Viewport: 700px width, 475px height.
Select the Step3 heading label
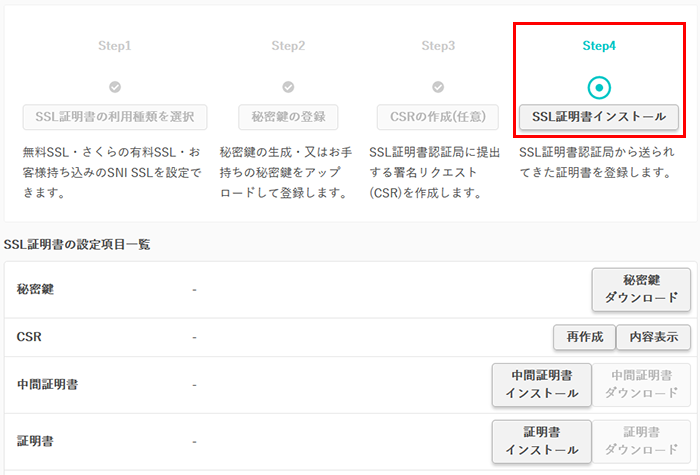[438, 46]
